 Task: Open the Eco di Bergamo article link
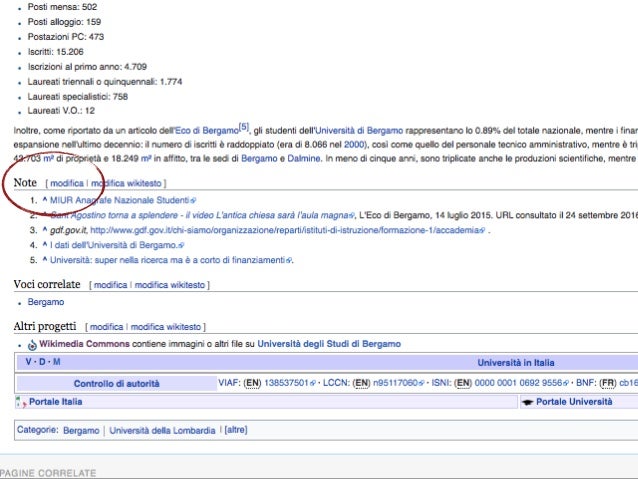[207, 131]
